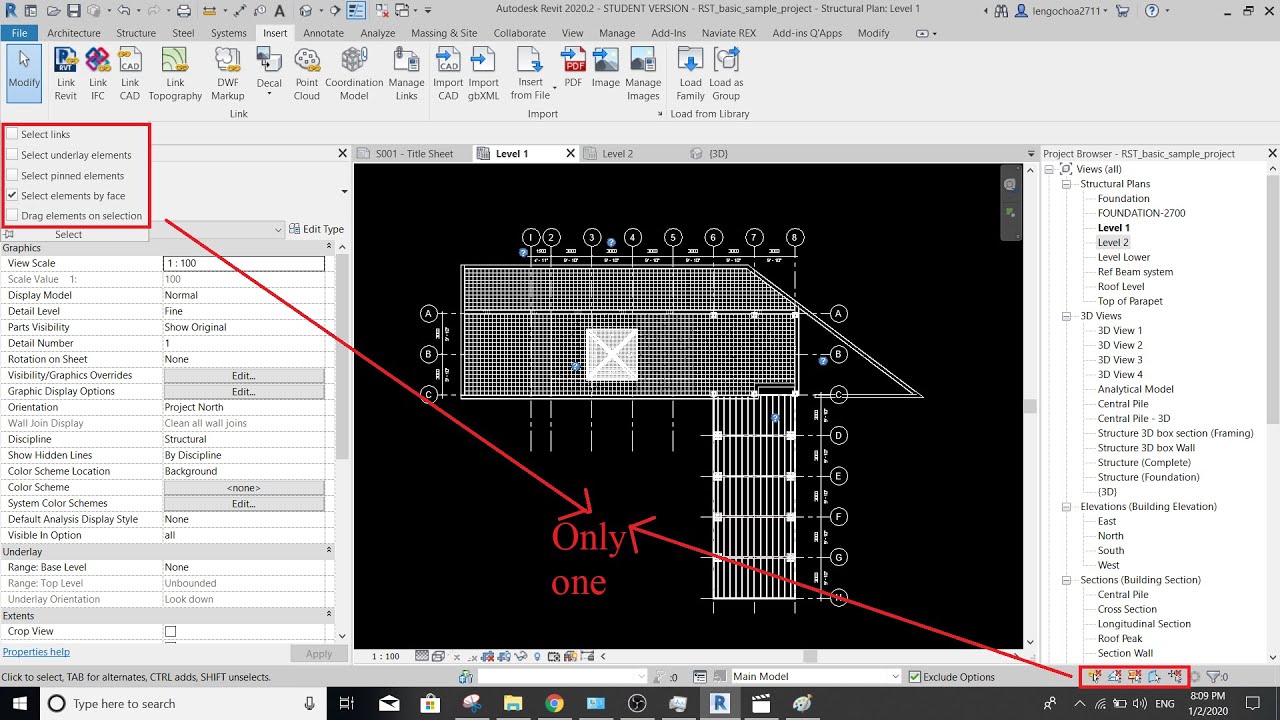Click the Import gbXML icon
This screenshot has width=1280, height=720.
(484, 73)
